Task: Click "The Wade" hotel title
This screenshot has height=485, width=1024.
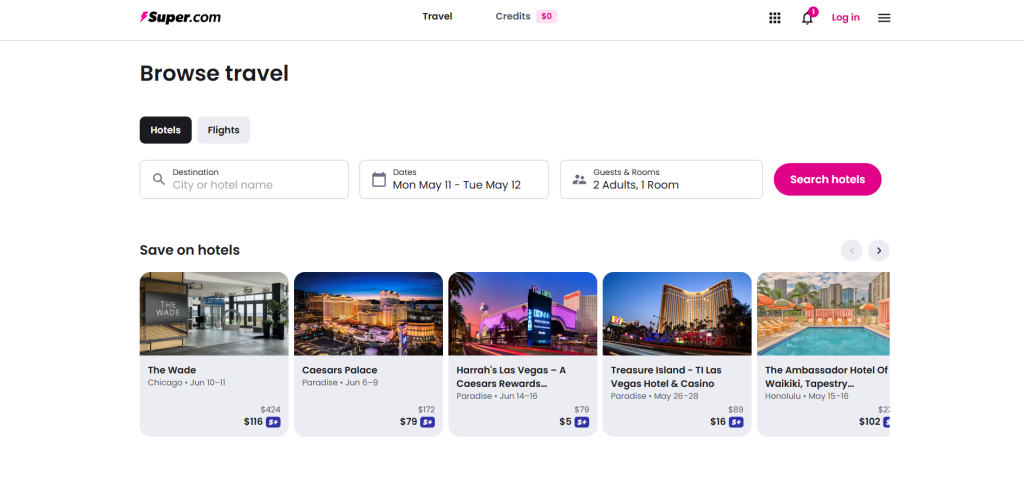Action: pos(172,370)
